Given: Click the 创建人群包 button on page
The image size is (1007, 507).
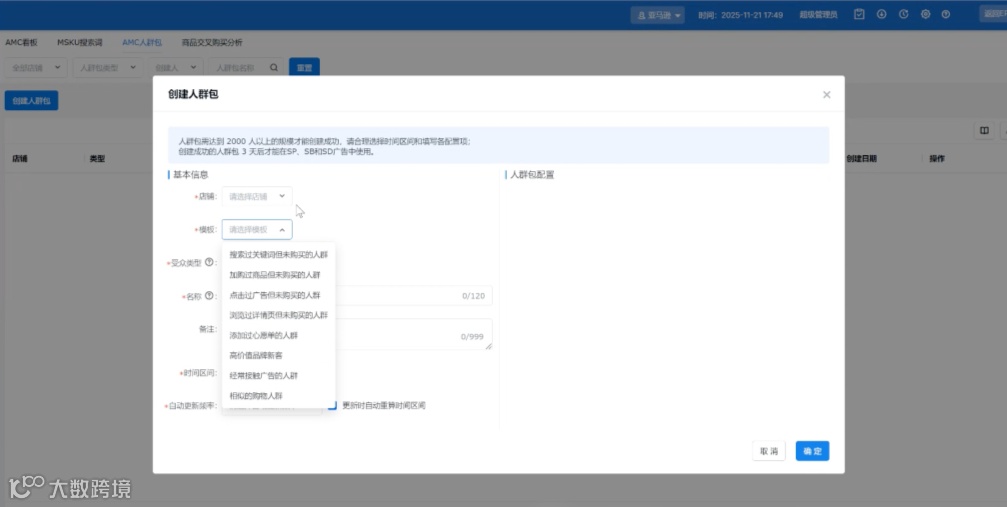Looking at the screenshot, I should pos(31,100).
